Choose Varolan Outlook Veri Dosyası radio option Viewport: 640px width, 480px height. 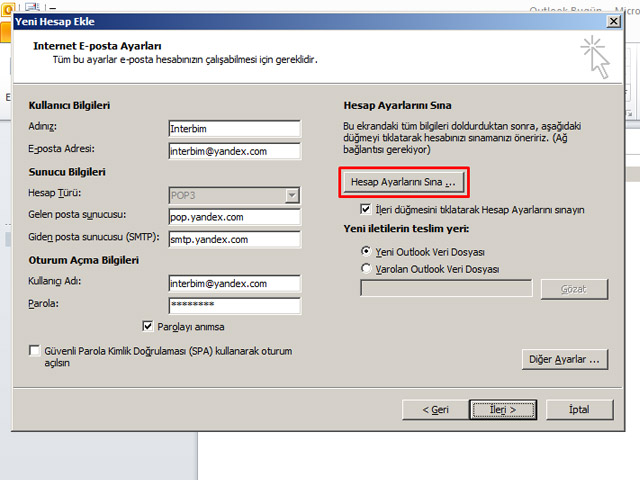click(366, 269)
